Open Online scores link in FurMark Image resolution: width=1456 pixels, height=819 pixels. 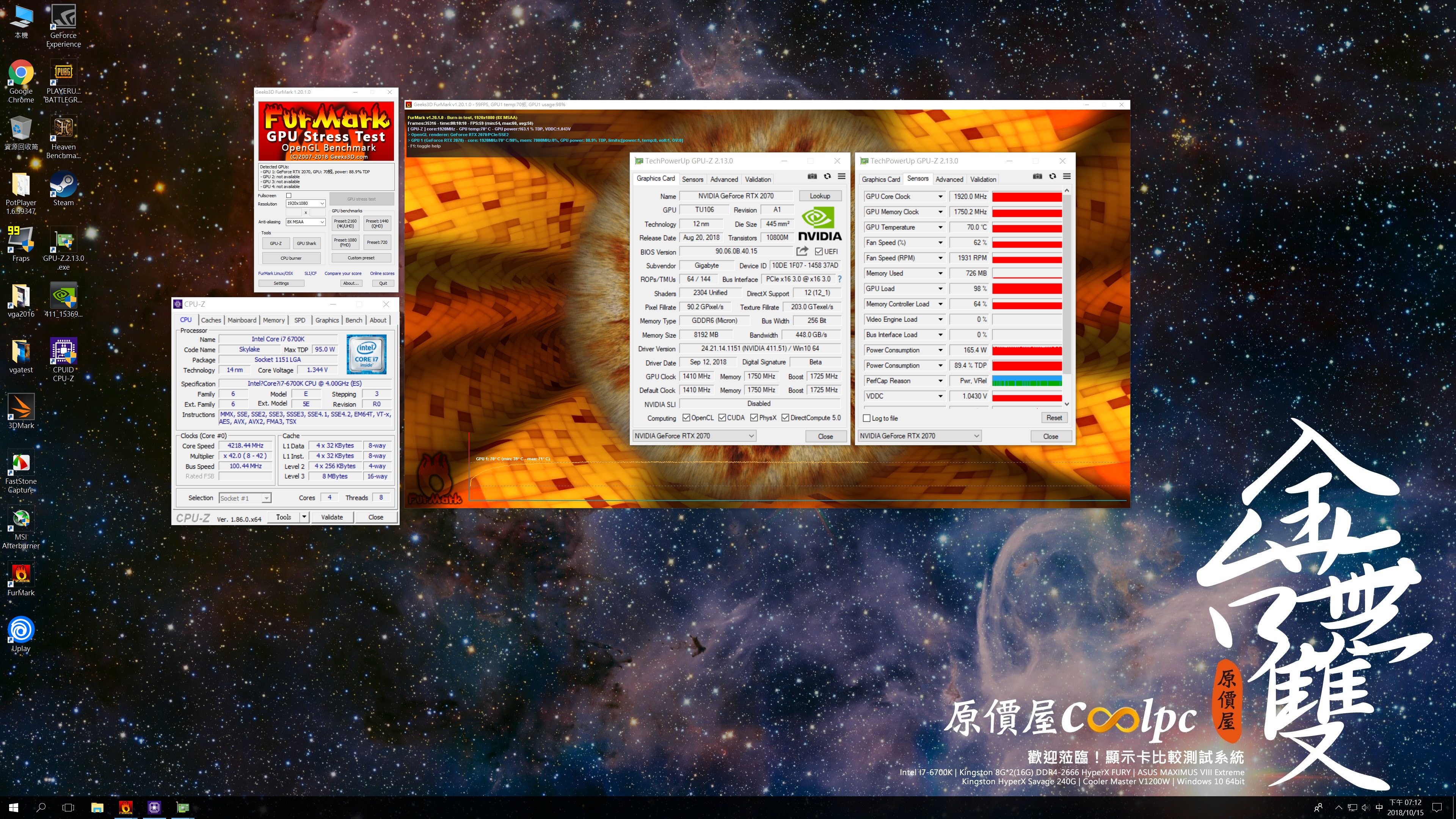(x=382, y=273)
